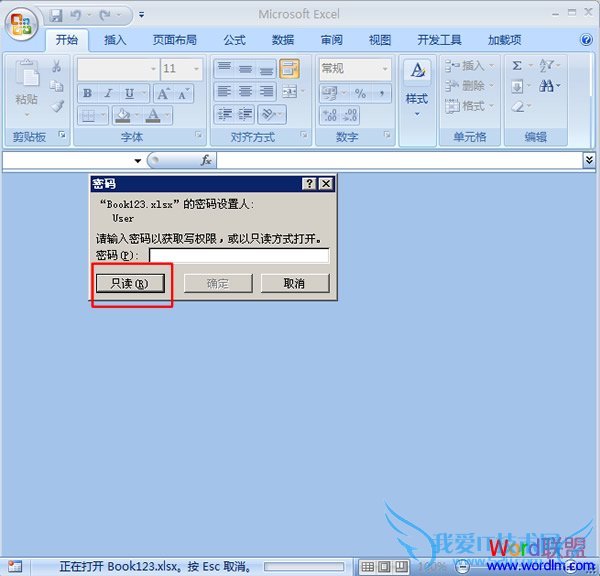Open the Name Box dropdown arrow
600x576 pixels.
coord(138,161)
